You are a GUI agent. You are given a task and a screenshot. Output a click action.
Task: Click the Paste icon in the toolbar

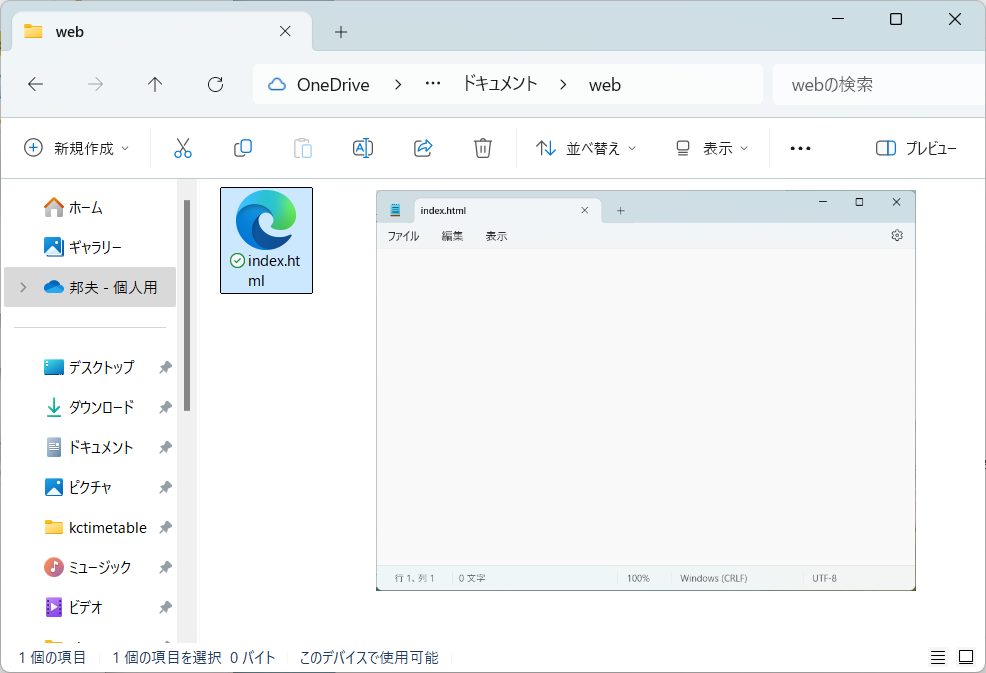[303, 147]
